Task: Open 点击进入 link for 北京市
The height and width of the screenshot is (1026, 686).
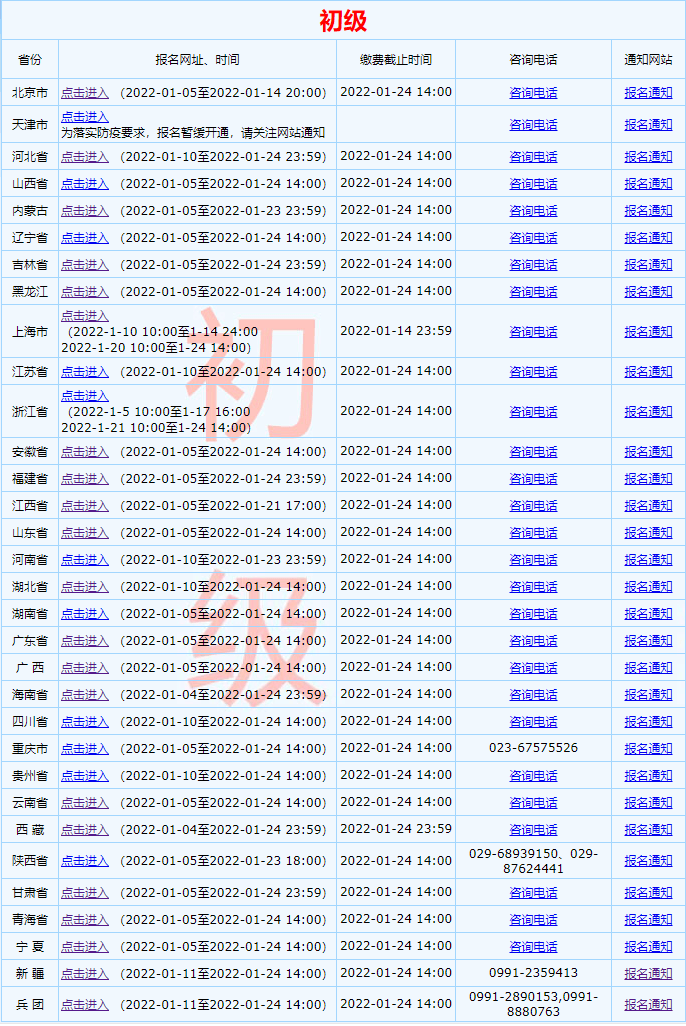Action: coord(84,93)
